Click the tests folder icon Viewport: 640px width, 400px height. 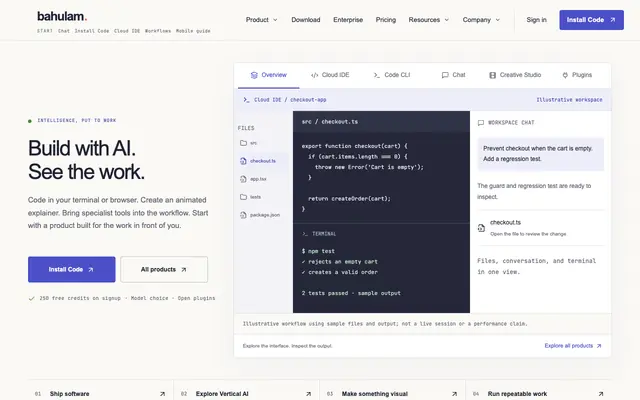(x=243, y=197)
